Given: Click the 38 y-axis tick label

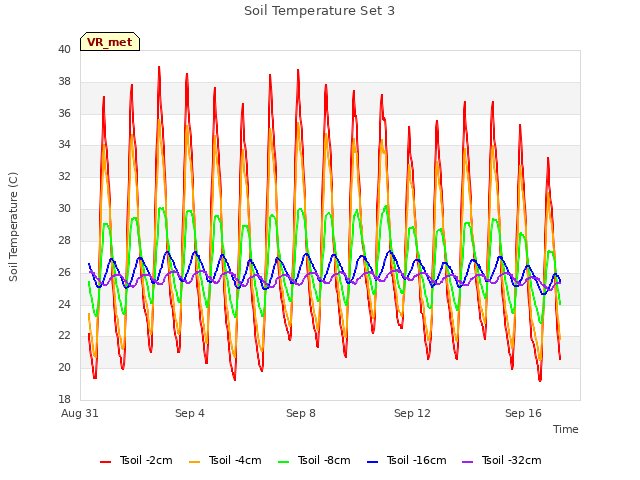Looking at the screenshot, I should click(64, 82).
